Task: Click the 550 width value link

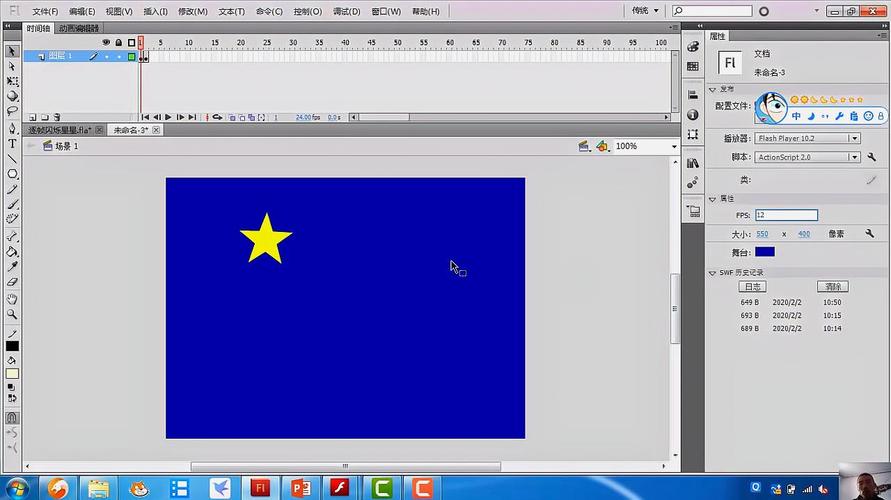Action: [762, 234]
